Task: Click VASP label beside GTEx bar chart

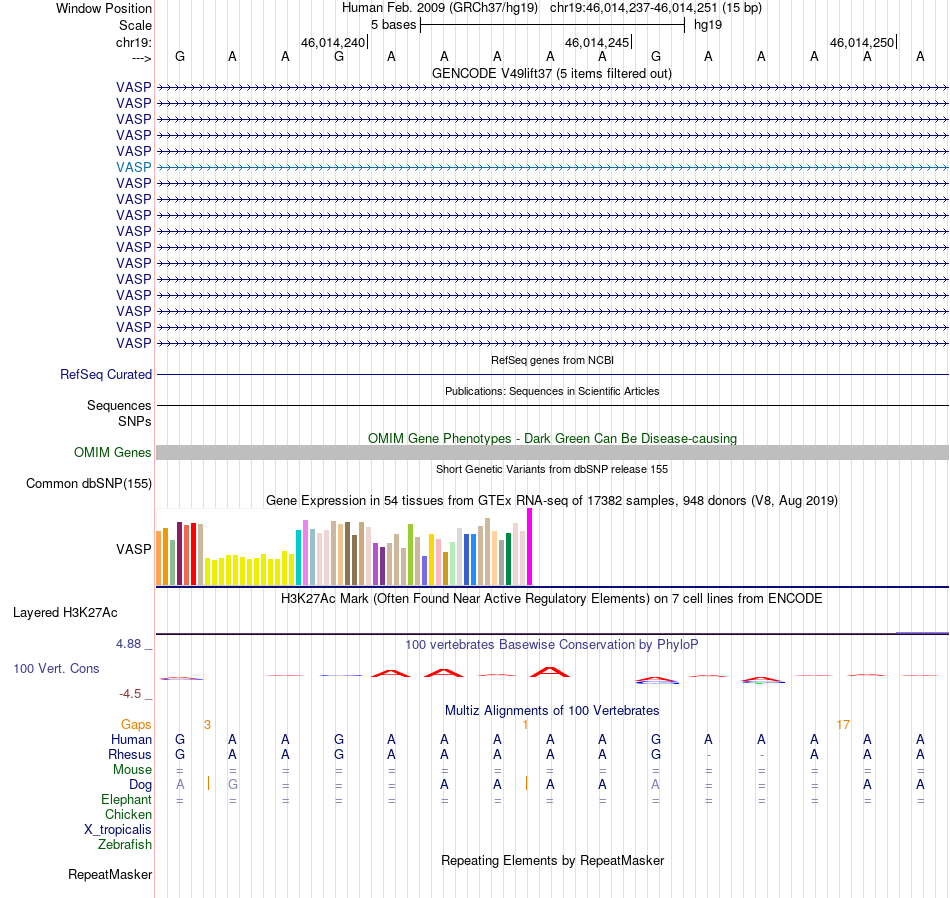Action: pyautogui.click(x=133, y=549)
